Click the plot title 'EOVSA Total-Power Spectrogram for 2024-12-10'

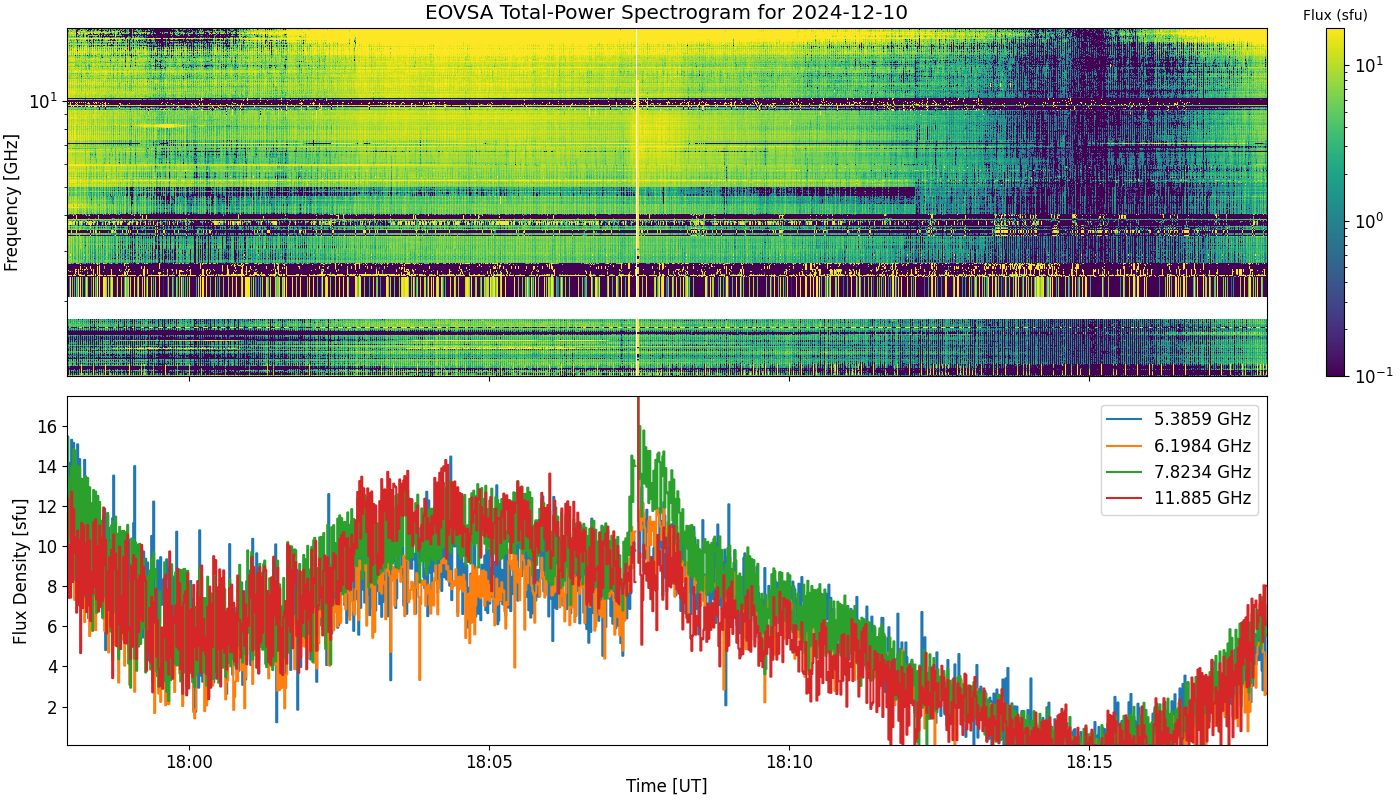(x=667, y=13)
